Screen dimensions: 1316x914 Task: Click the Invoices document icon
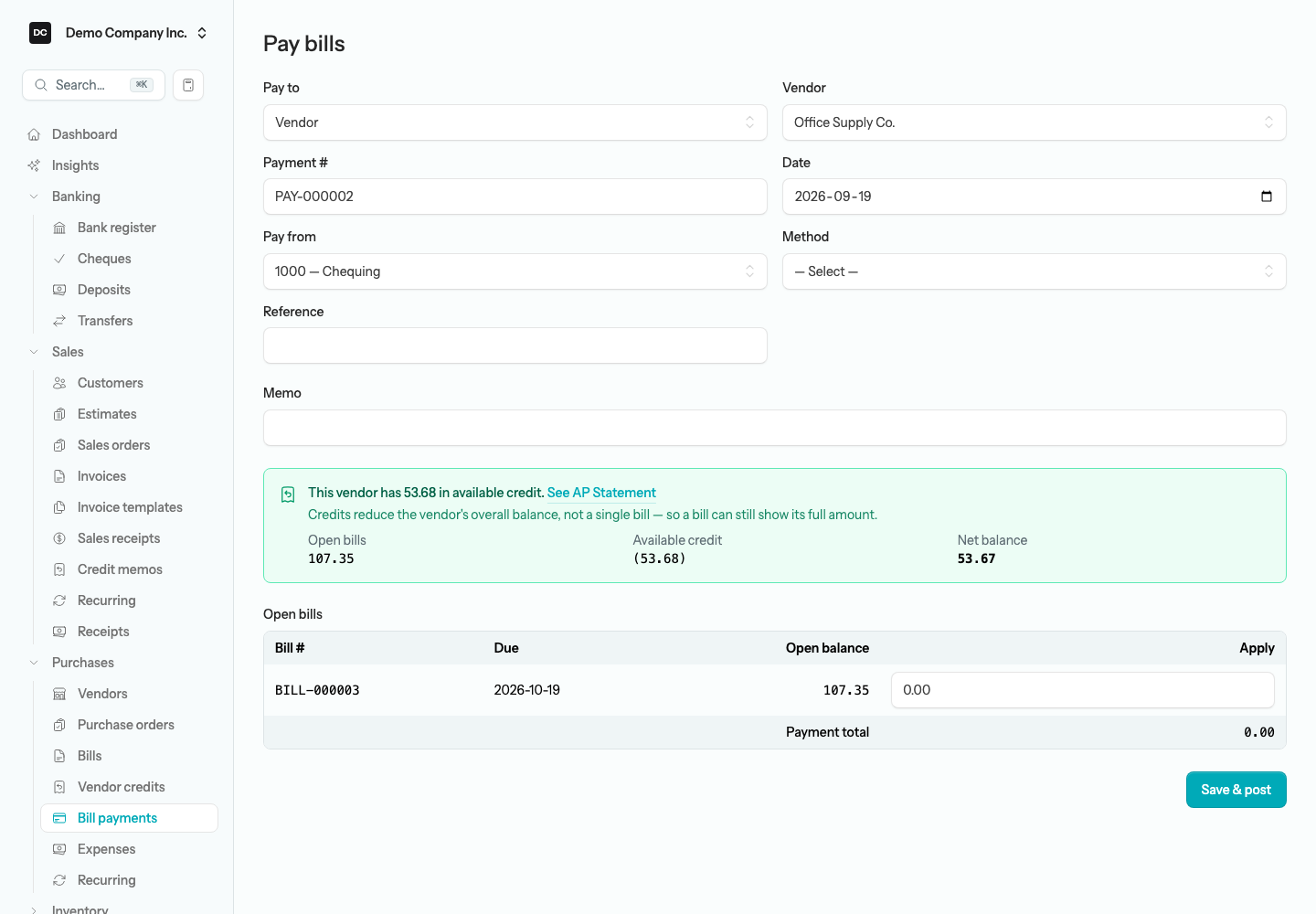coord(59,476)
